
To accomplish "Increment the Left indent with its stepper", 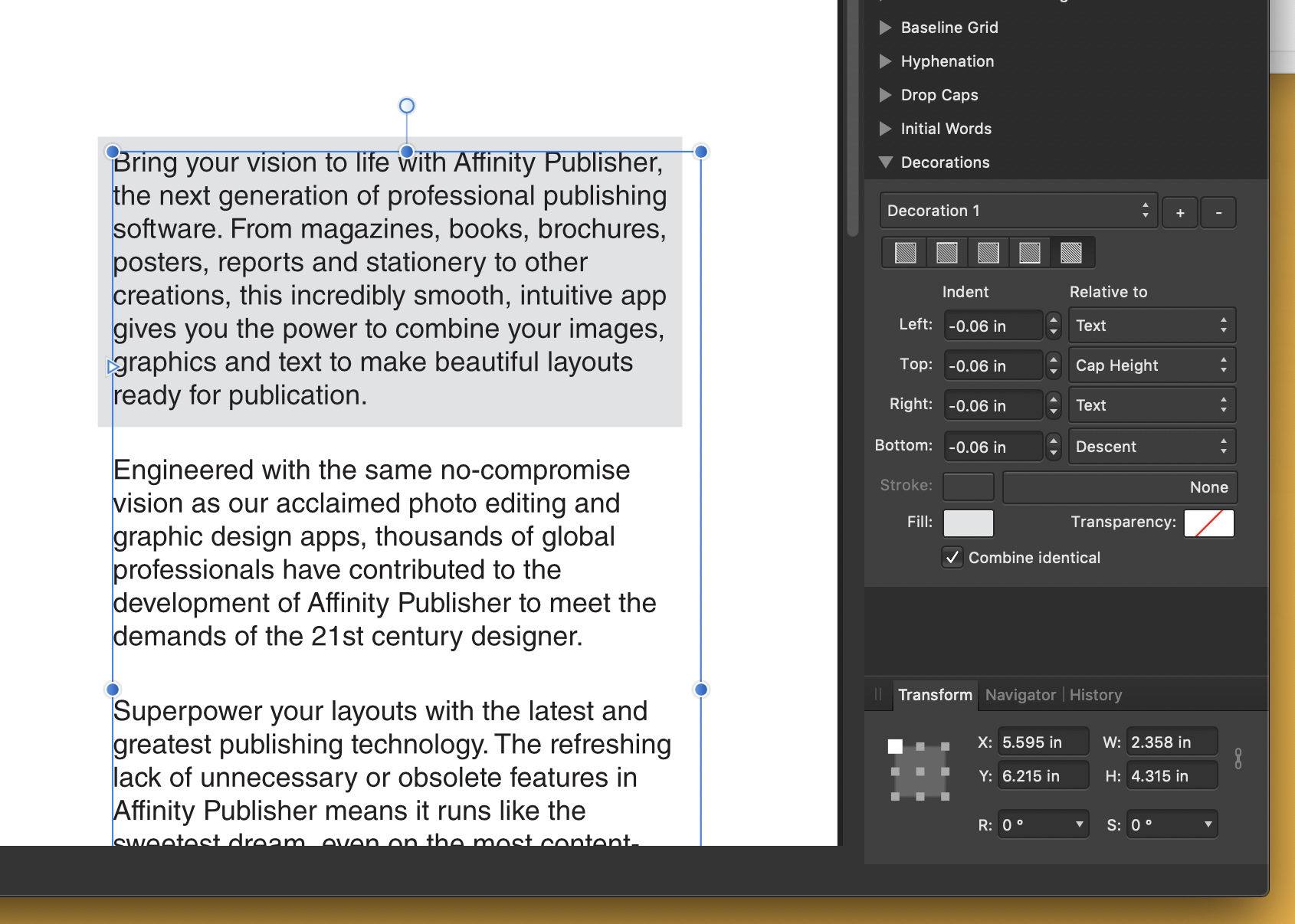I will coord(1054,320).
